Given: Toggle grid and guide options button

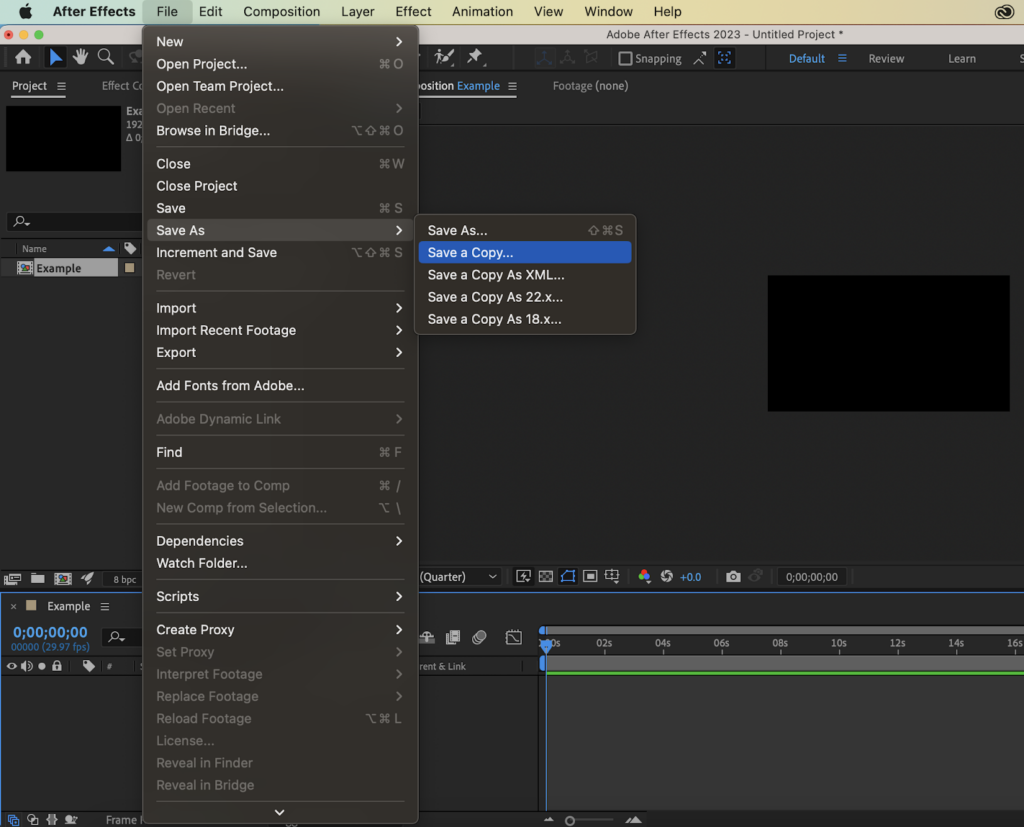Looking at the screenshot, I should [x=612, y=576].
